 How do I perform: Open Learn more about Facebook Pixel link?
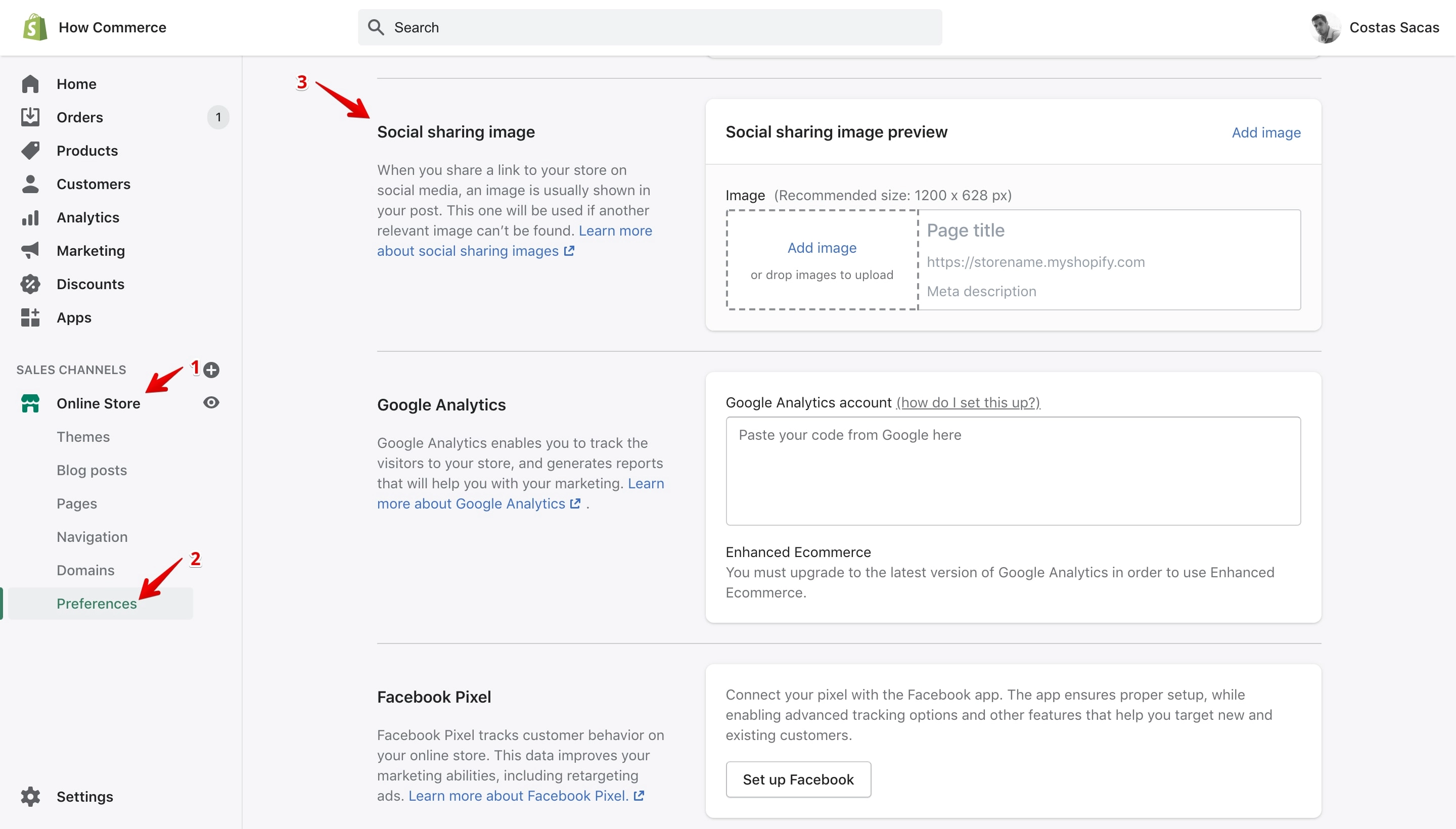526,796
